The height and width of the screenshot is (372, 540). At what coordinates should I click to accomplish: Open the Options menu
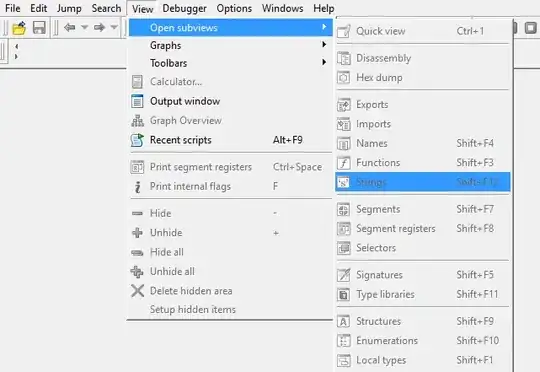point(234,8)
